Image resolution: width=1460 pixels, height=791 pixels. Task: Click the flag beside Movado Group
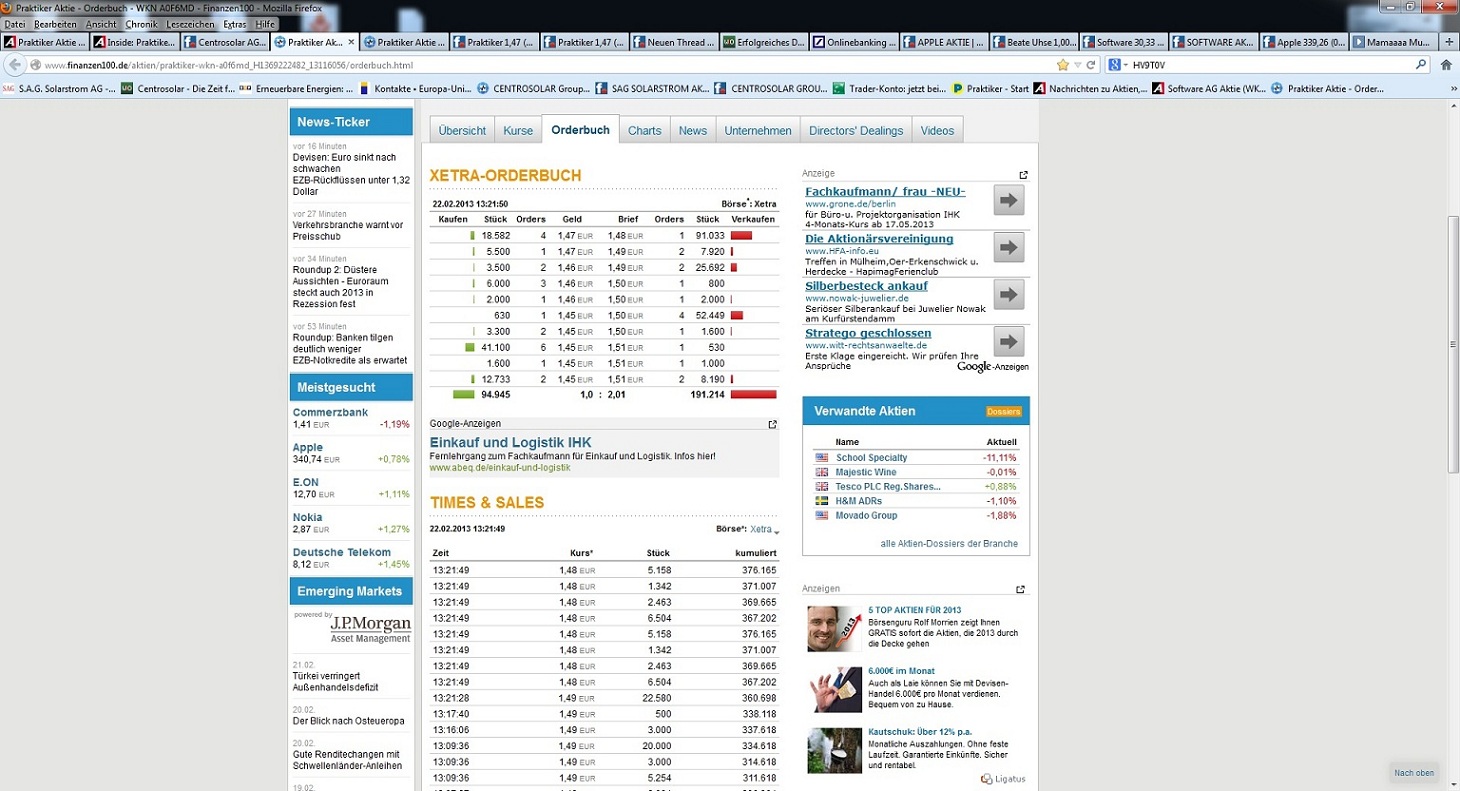[822, 516]
